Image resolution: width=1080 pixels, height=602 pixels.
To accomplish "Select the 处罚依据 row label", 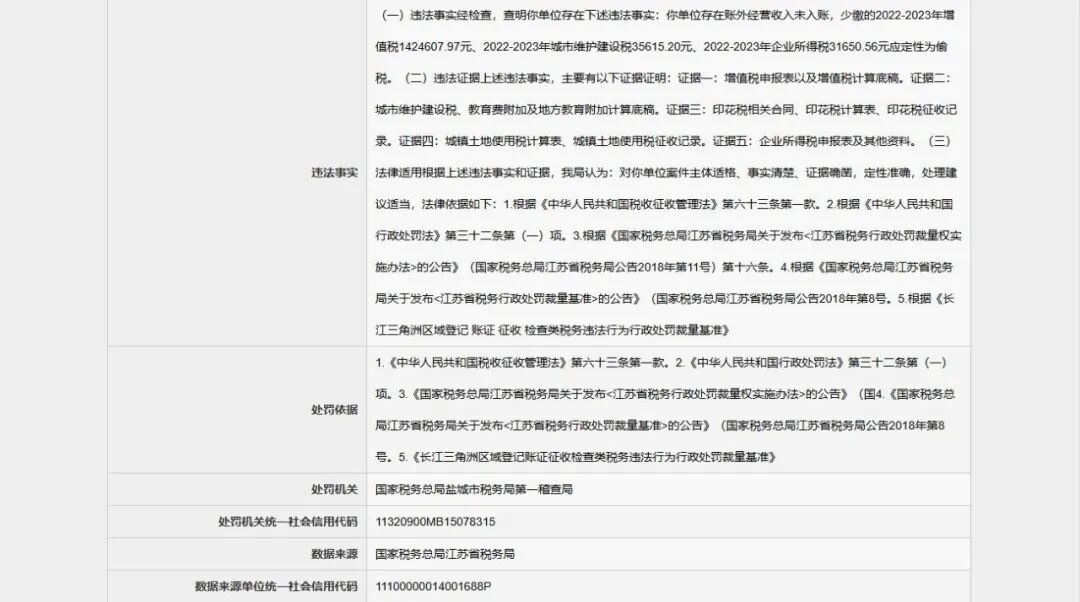I will pyautogui.click(x=333, y=410).
